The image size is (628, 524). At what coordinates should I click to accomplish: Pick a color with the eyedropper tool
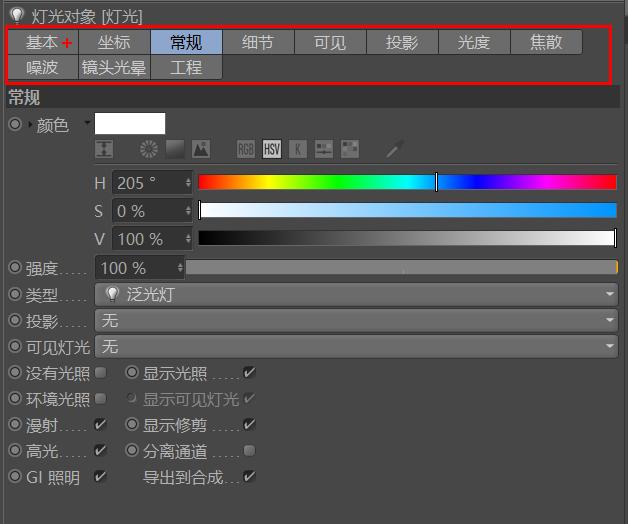[x=395, y=149]
